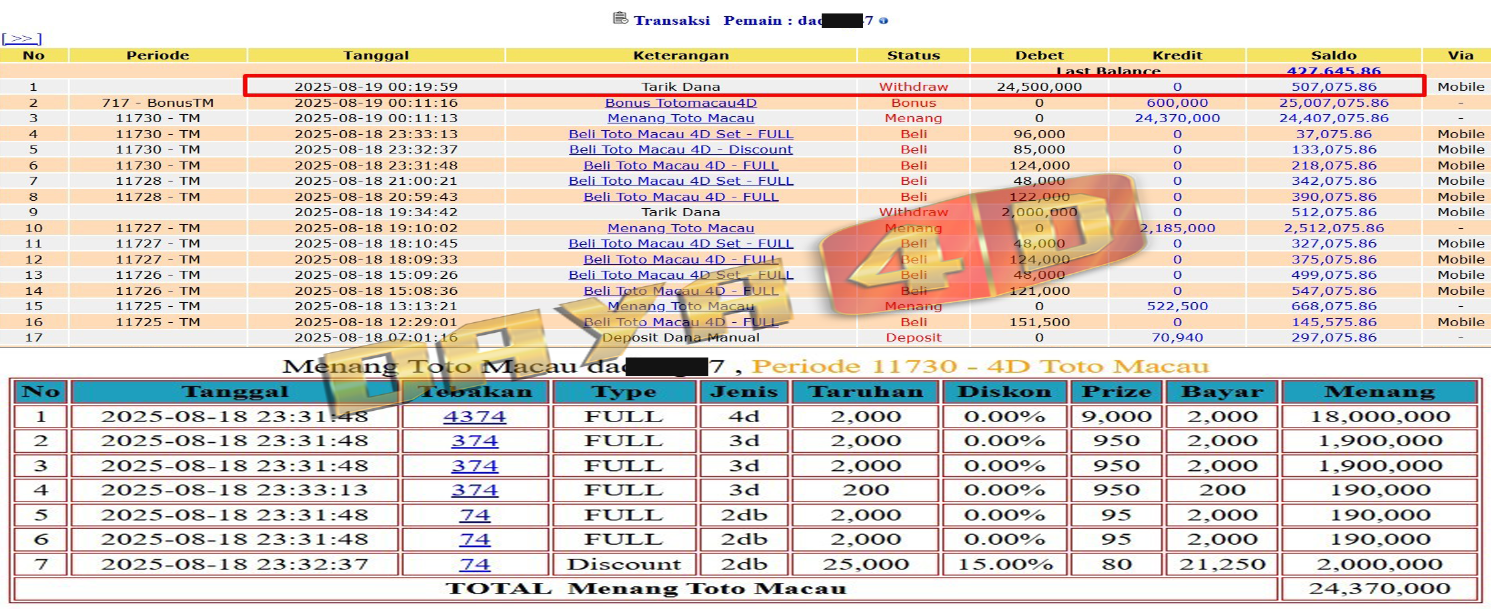Viewport: 1491px width, 609px height.
Task: Open row 4 Beli Toto Macau 4D Set - FULL
Action: tap(680, 134)
